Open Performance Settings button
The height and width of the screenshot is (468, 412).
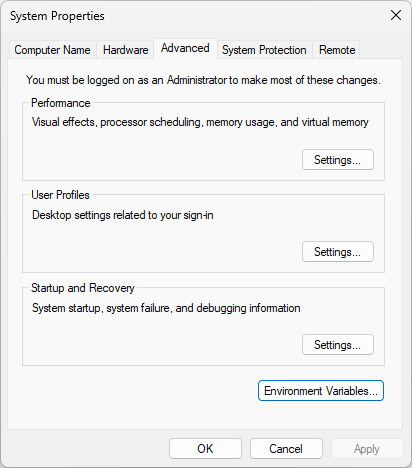pos(338,160)
